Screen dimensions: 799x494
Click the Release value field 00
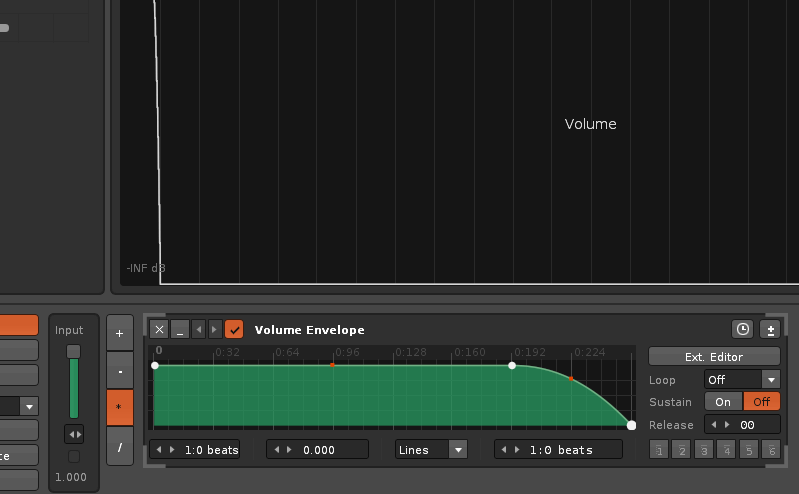pyautogui.click(x=748, y=425)
